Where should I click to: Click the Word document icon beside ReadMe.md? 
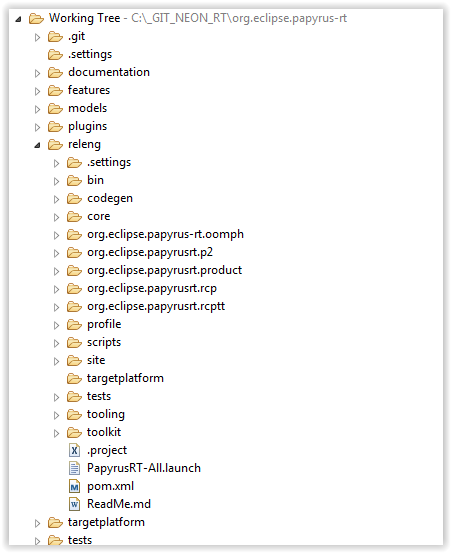(x=74, y=504)
